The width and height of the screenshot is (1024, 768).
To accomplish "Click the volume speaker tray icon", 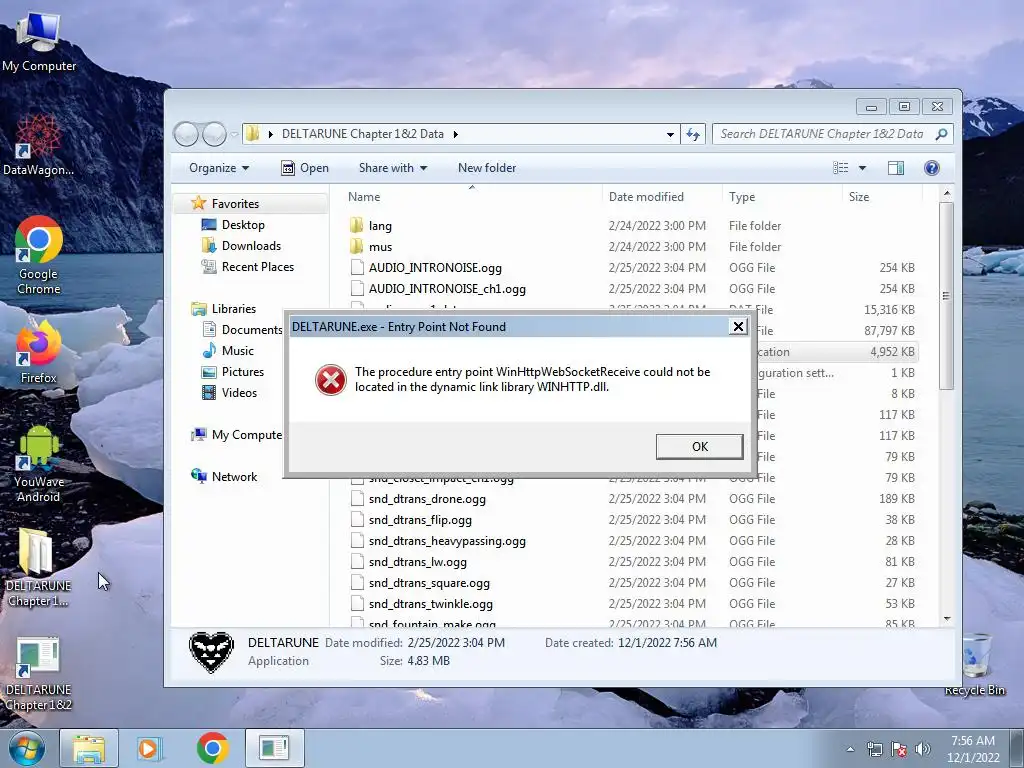I will 922,749.
